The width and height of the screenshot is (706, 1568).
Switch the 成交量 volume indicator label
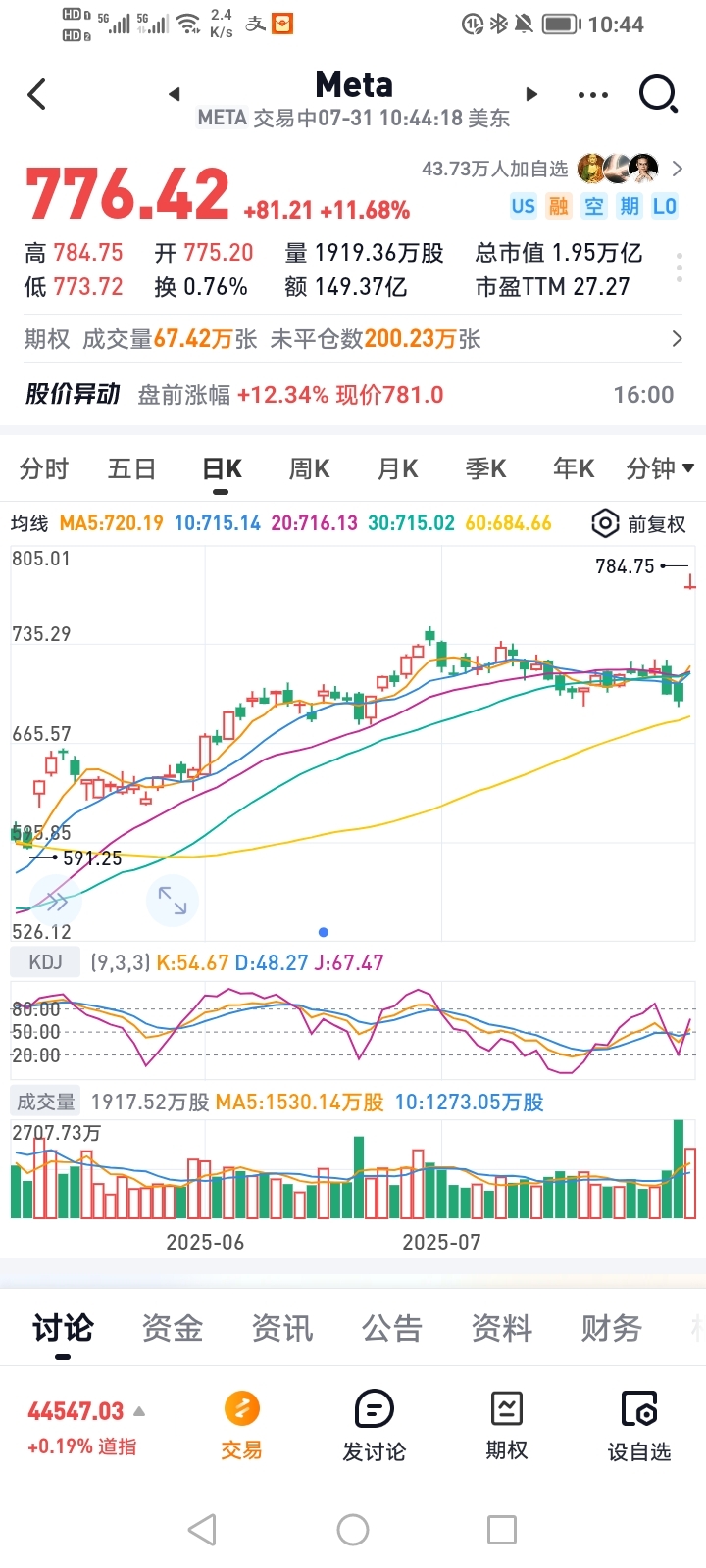[45, 1102]
